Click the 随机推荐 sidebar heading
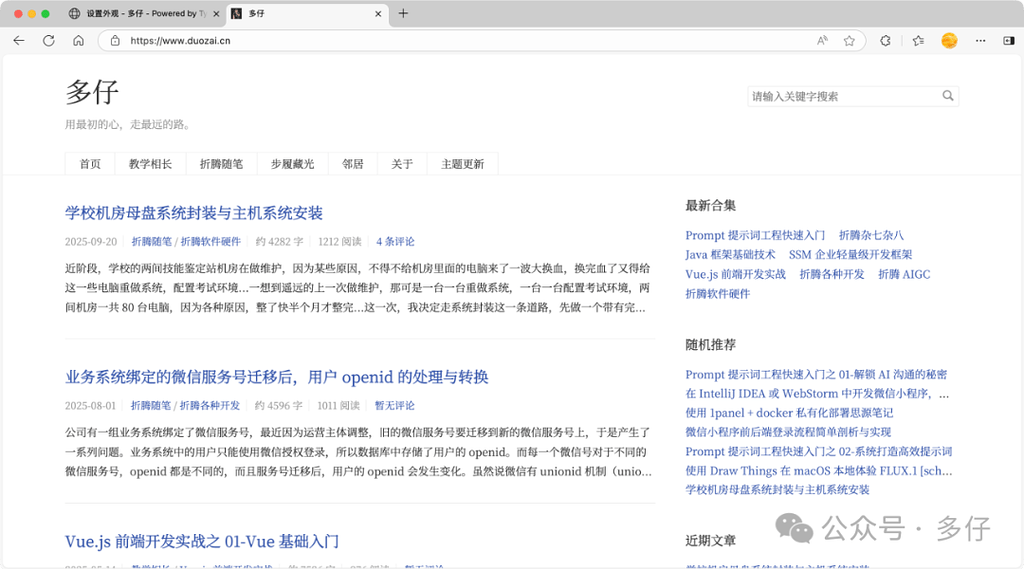The width and height of the screenshot is (1024, 569). click(x=711, y=344)
